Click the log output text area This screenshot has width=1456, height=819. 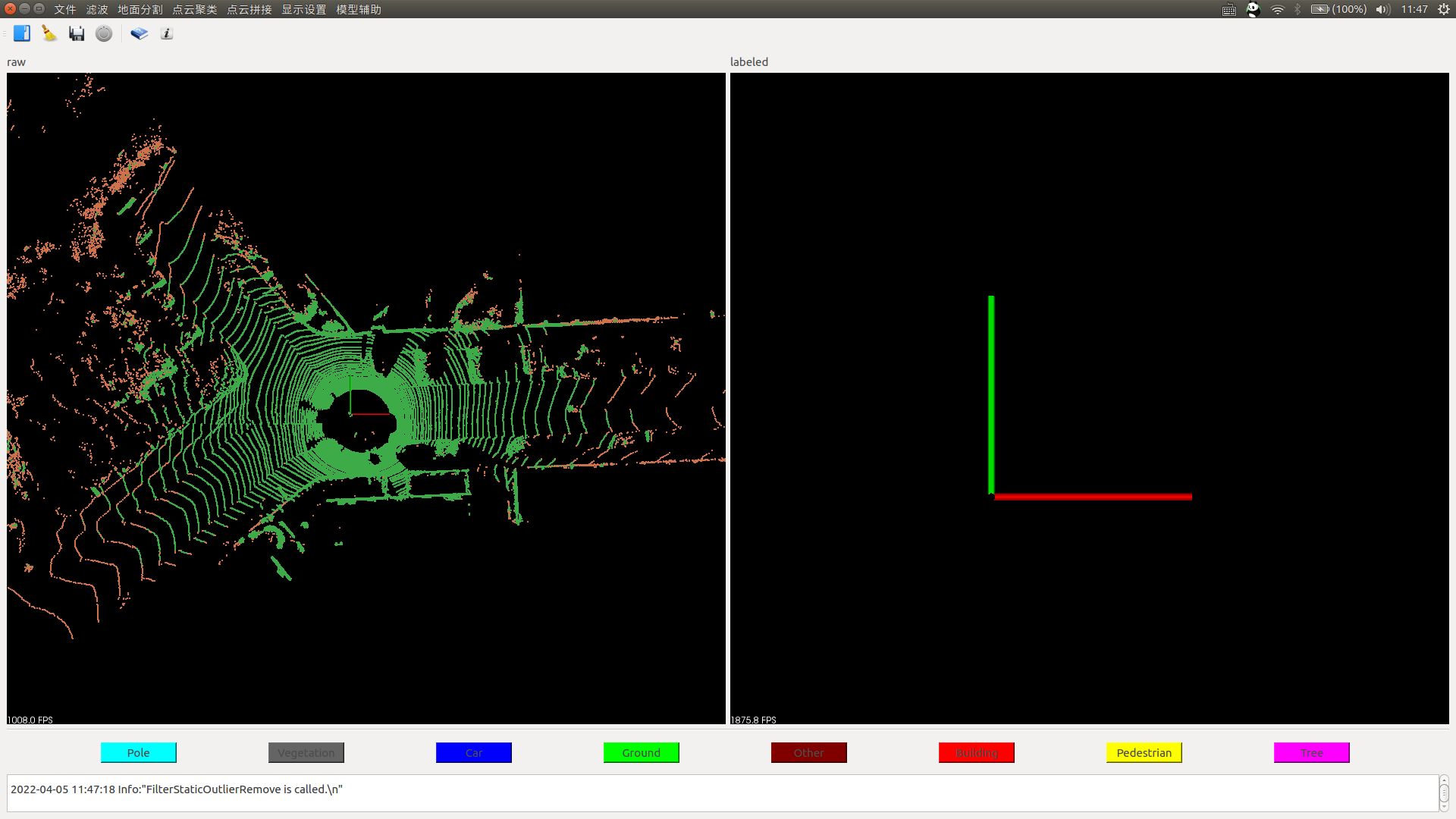[720, 793]
